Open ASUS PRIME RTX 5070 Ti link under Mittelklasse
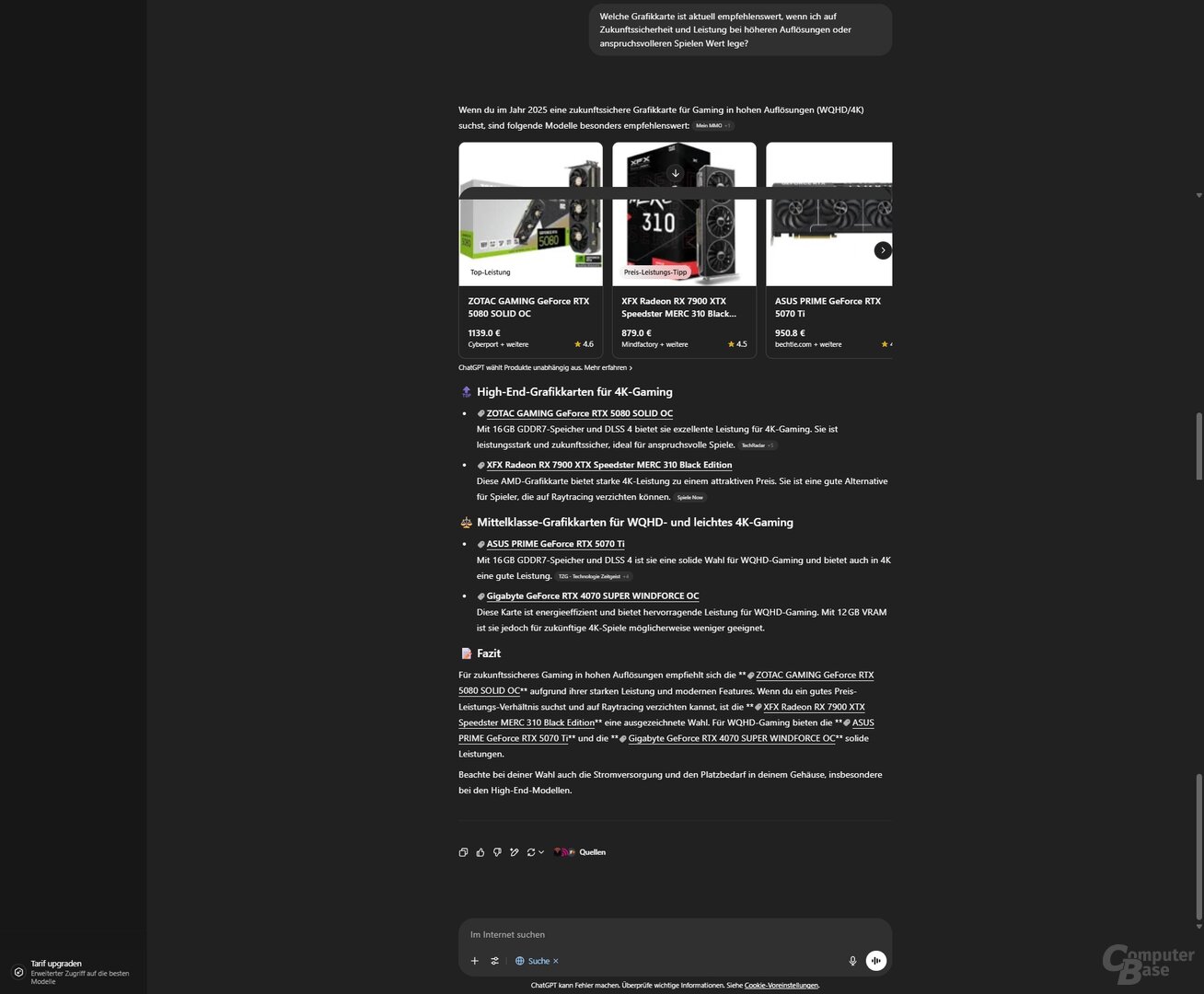 [555, 544]
